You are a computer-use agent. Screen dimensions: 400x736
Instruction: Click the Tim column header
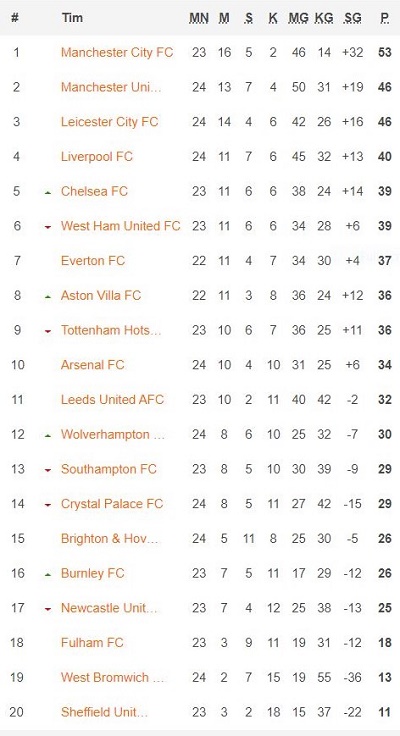pos(72,18)
